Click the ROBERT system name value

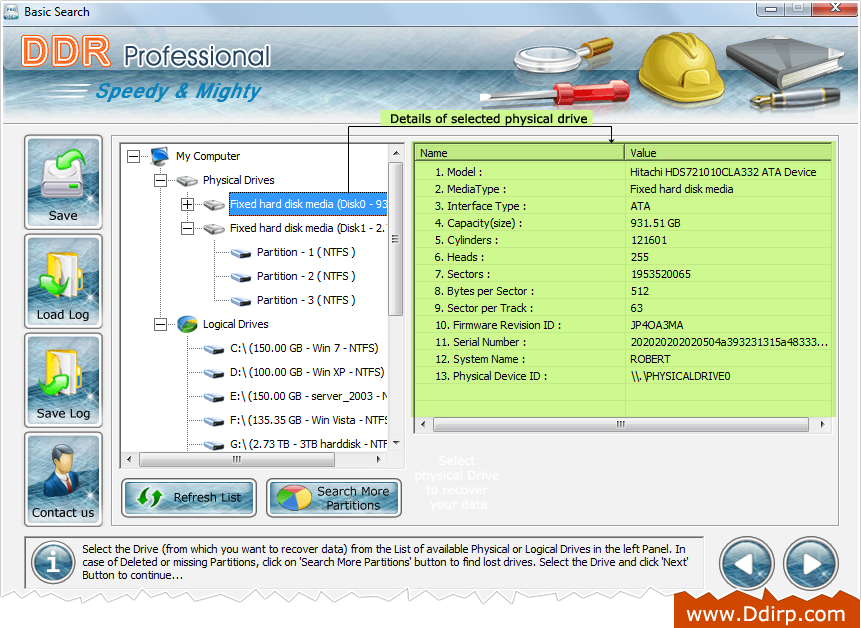pyautogui.click(x=650, y=360)
